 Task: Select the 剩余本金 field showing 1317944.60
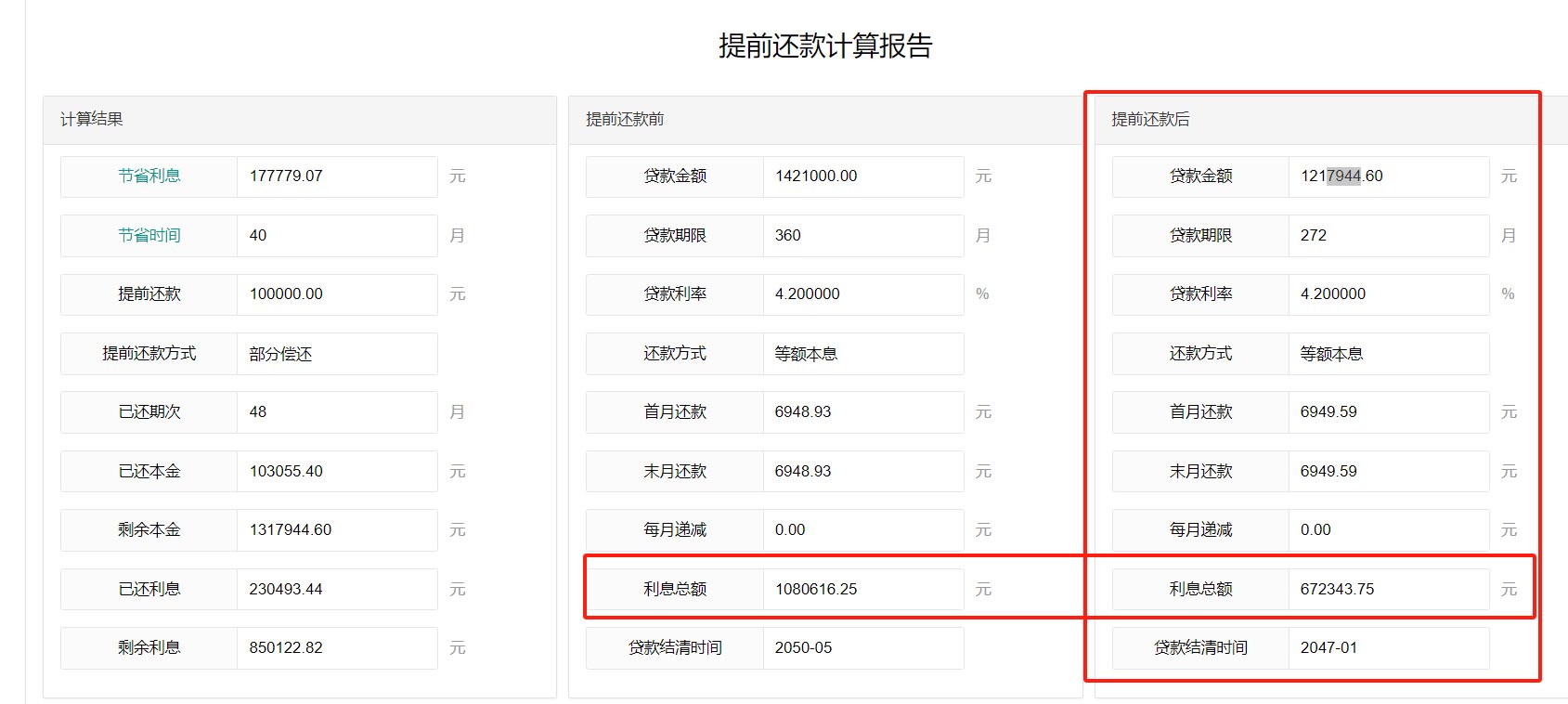pyautogui.click(x=336, y=530)
